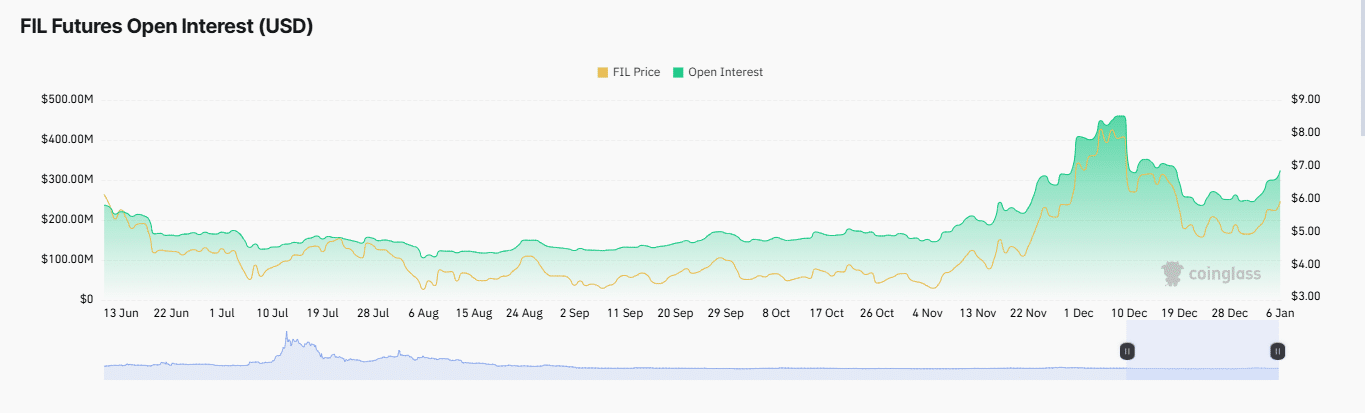The width and height of the screenshot is (1365, 413).
Task: Click the $9.00 right price axis label
Action: (x=1306, y=99)
